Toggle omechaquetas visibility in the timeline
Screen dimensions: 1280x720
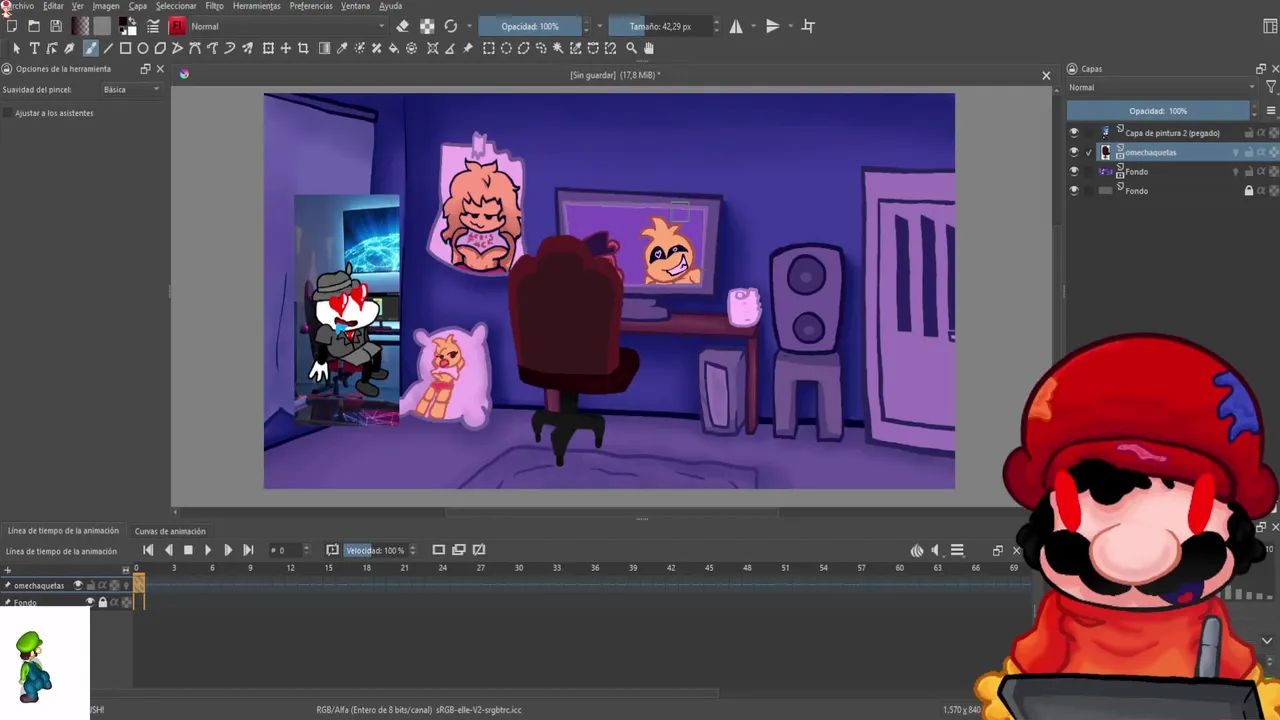coord(78,585)
